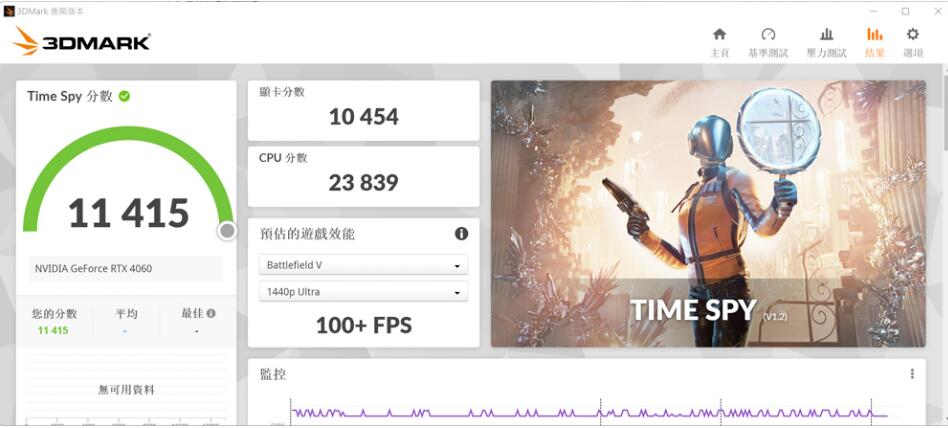Click the 平均 column label
Screen dimensions: 948x428
click(x=126, y=314)
